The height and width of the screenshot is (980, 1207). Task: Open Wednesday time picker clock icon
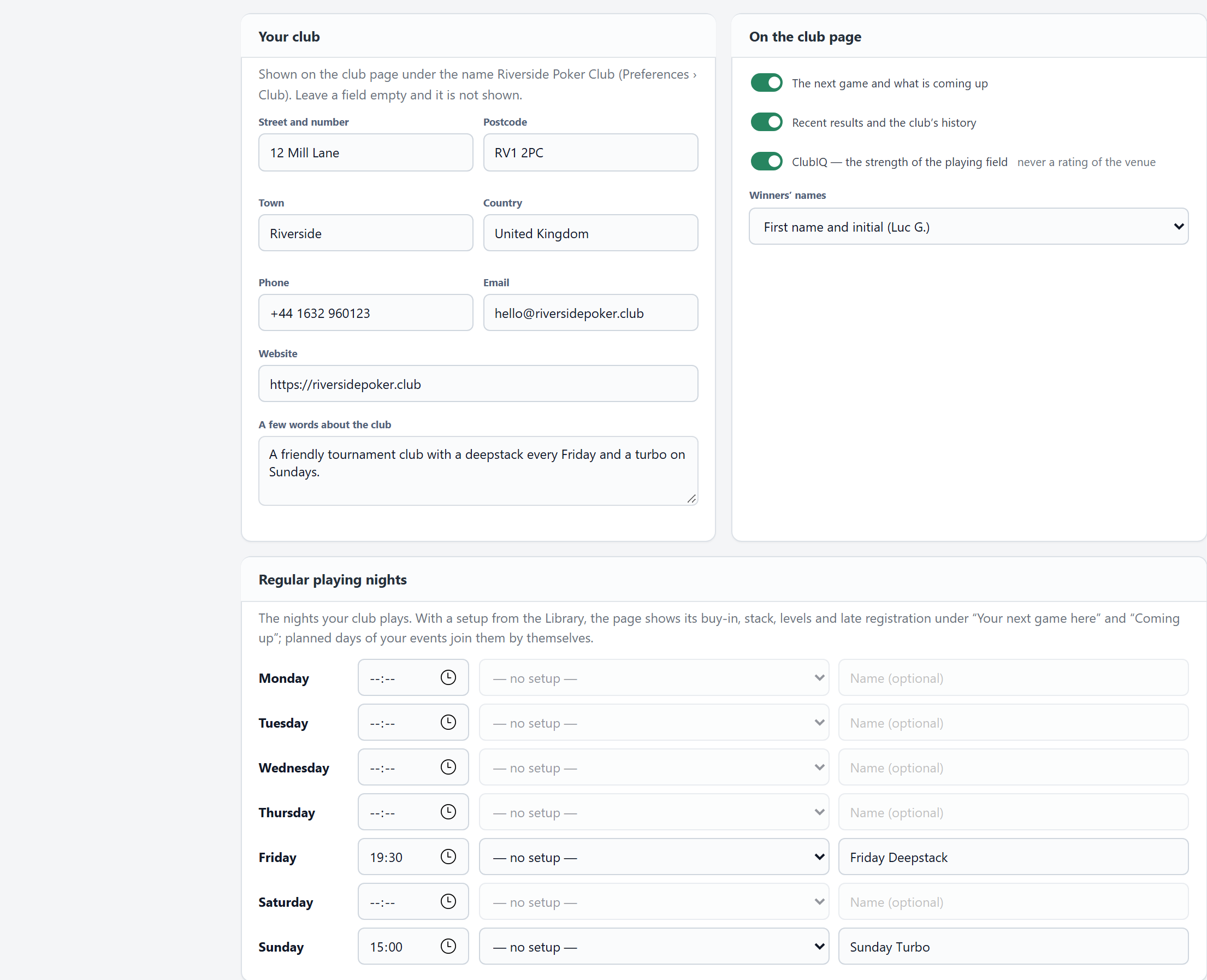coord(448,766)
